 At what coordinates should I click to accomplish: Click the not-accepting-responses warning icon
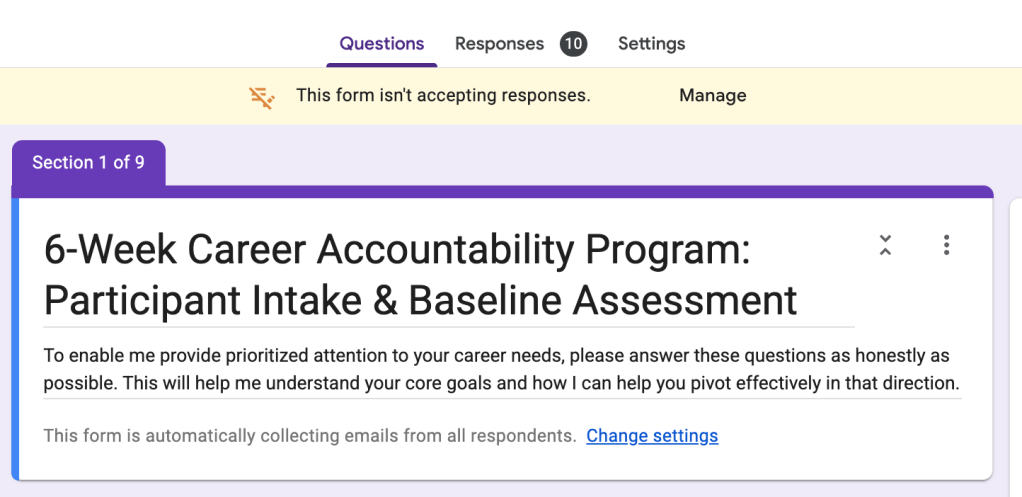[x=262, y=97]
